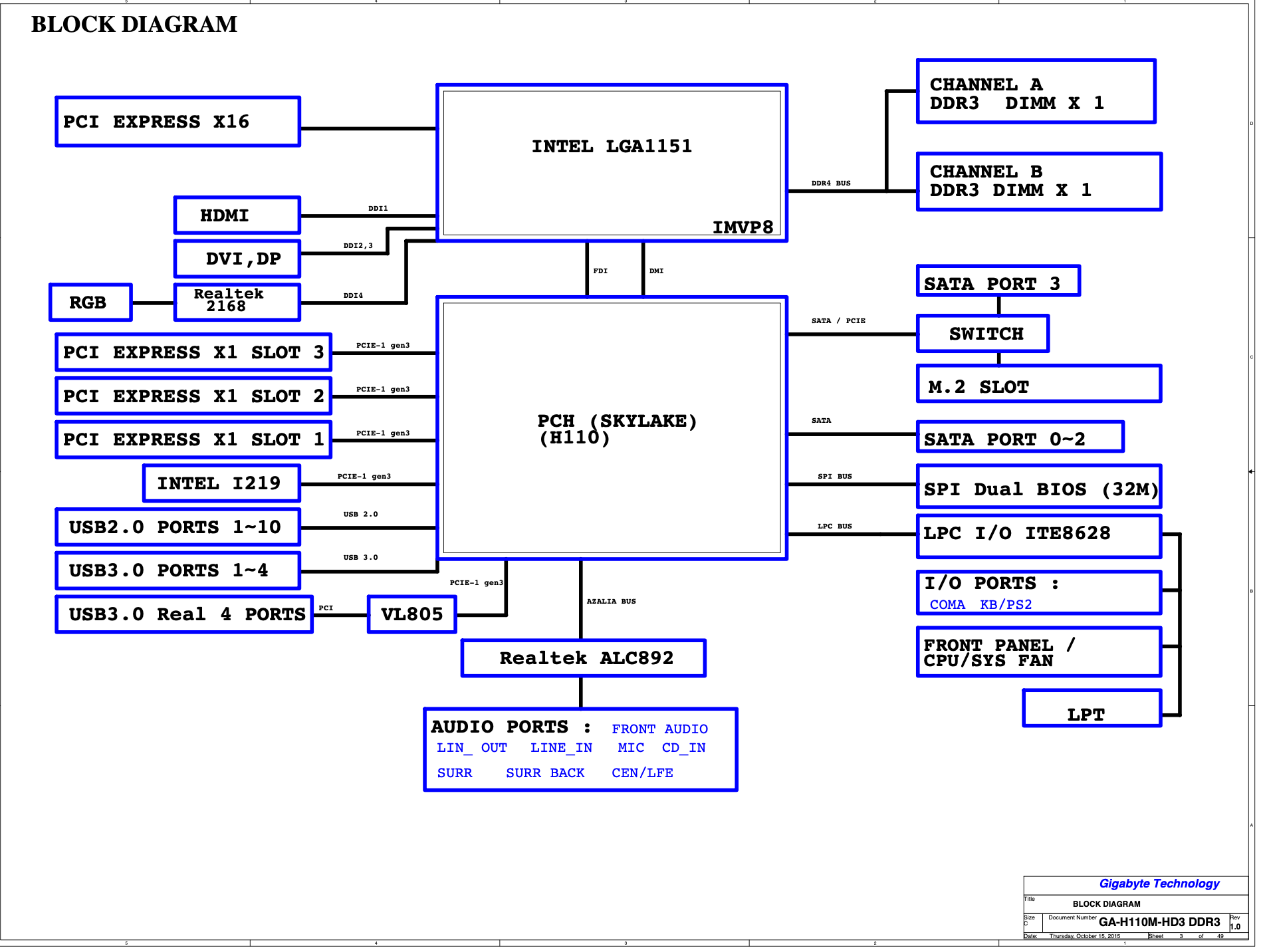
Task: Click BLOCK DIAGRAM in the title block
Action: pos(1106,904)
